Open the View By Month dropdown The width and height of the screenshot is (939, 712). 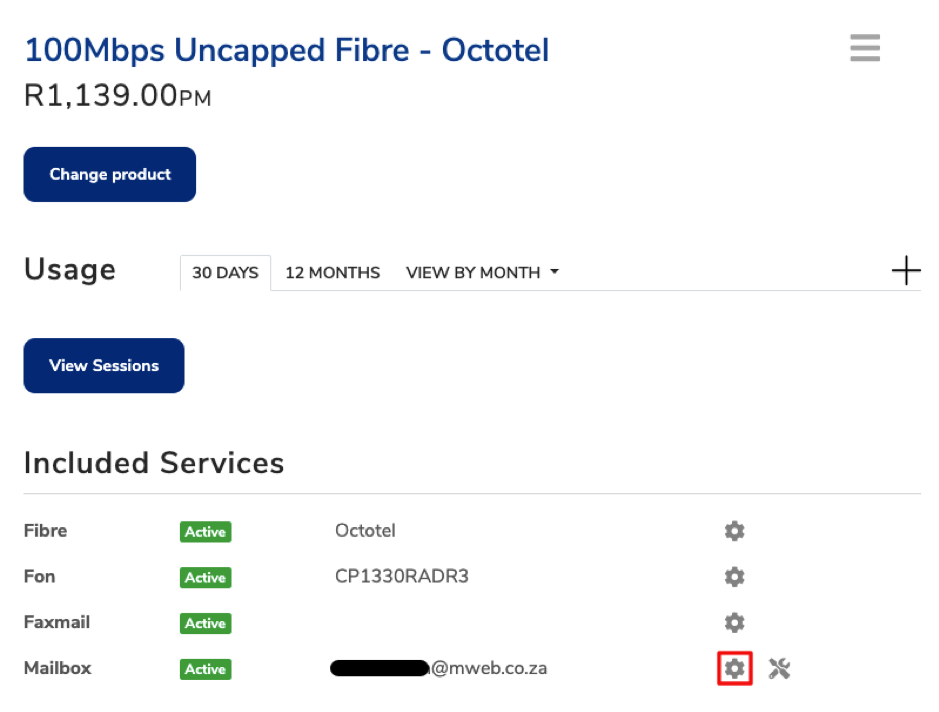tap(482, 273)
